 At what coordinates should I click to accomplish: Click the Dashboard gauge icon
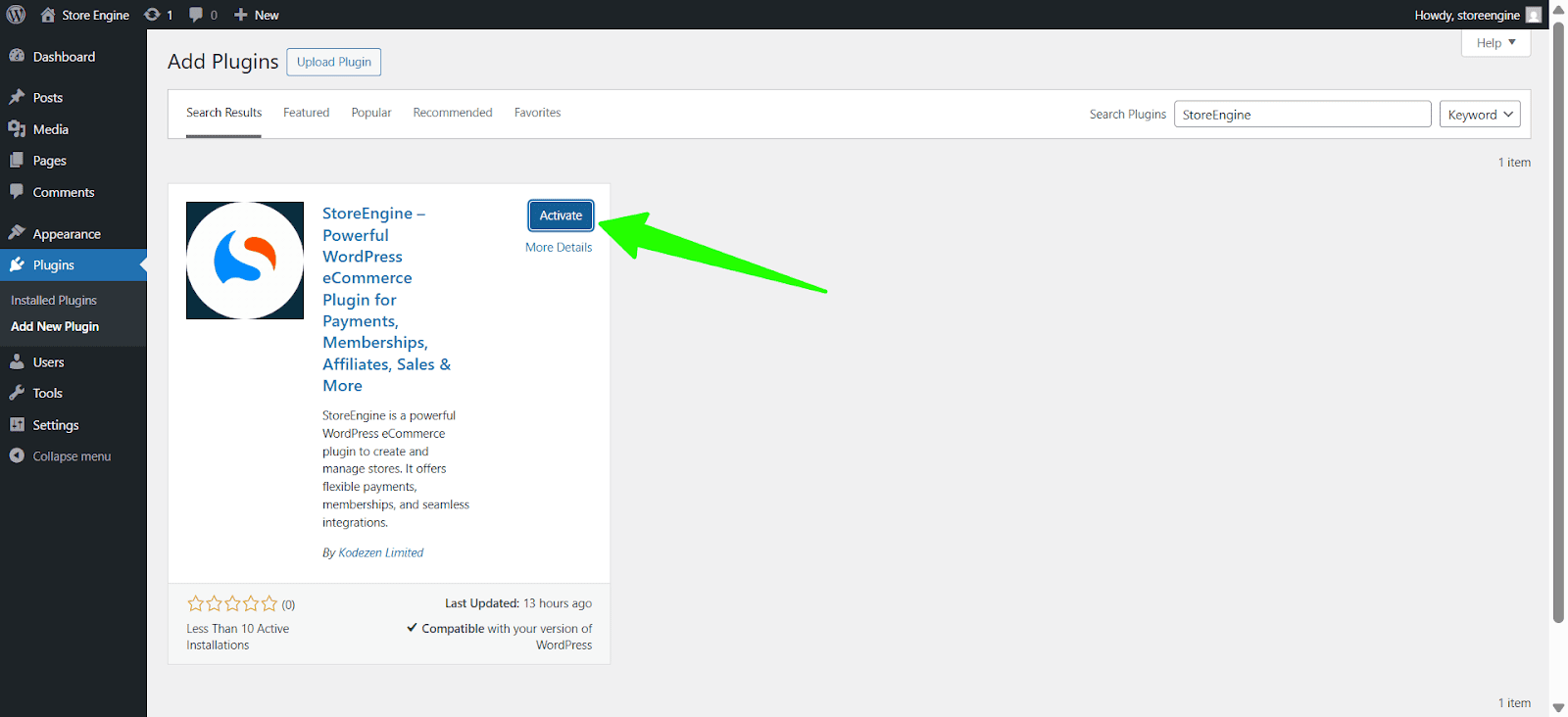(17, 56)
